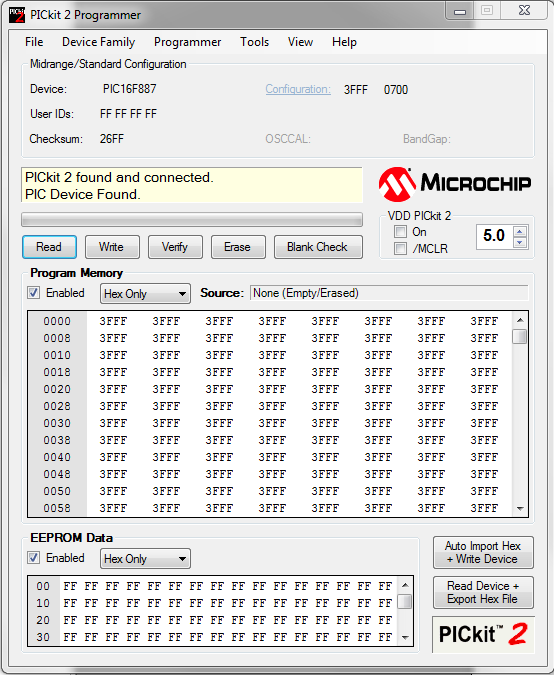Click EEPROM Data scrollbar down arrow

[405, 638]
